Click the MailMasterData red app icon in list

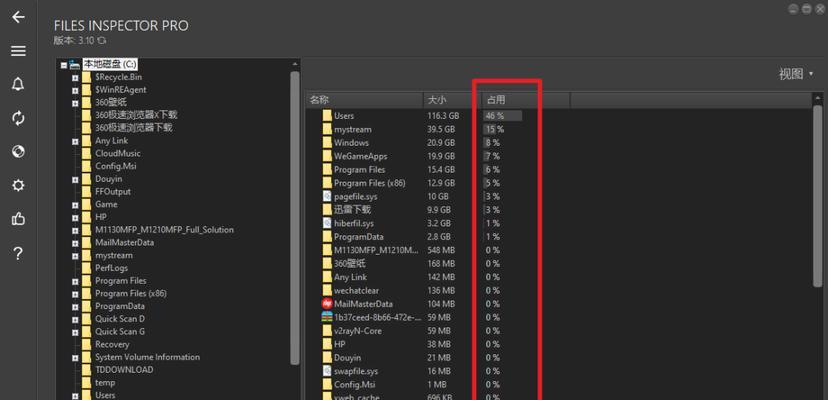327,304
